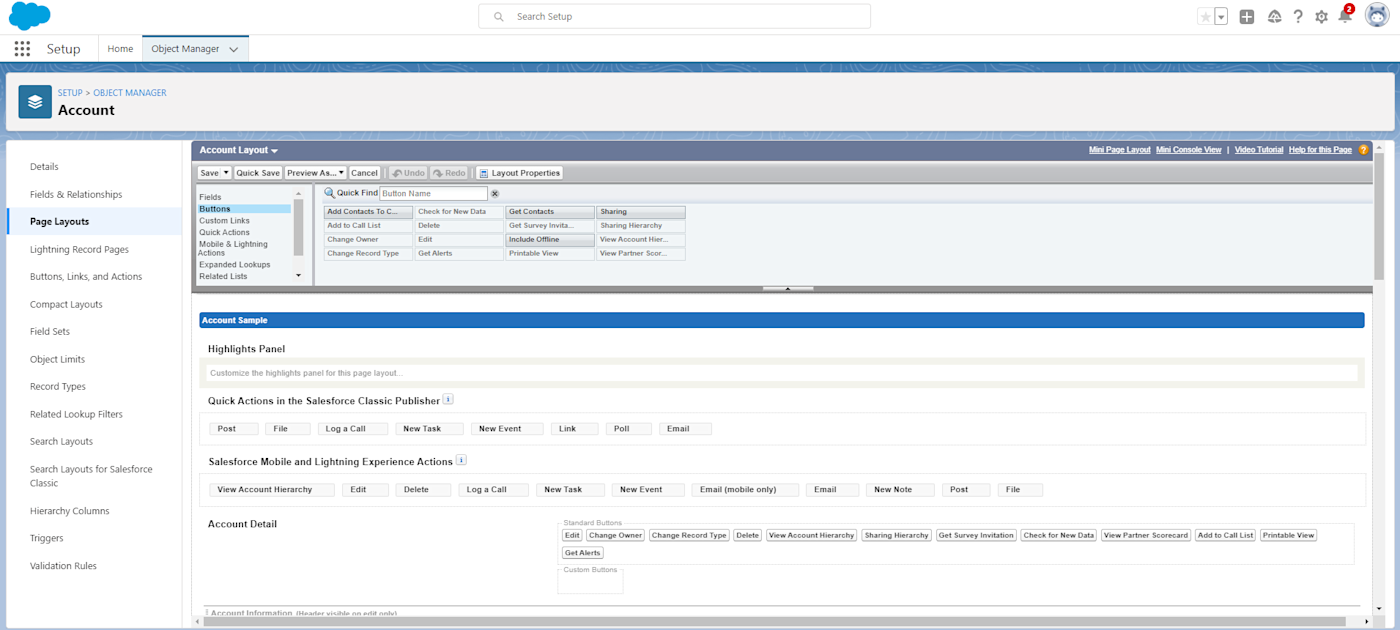
Task: Click the Trailhead guidance icon
Action: [1274, 17]
